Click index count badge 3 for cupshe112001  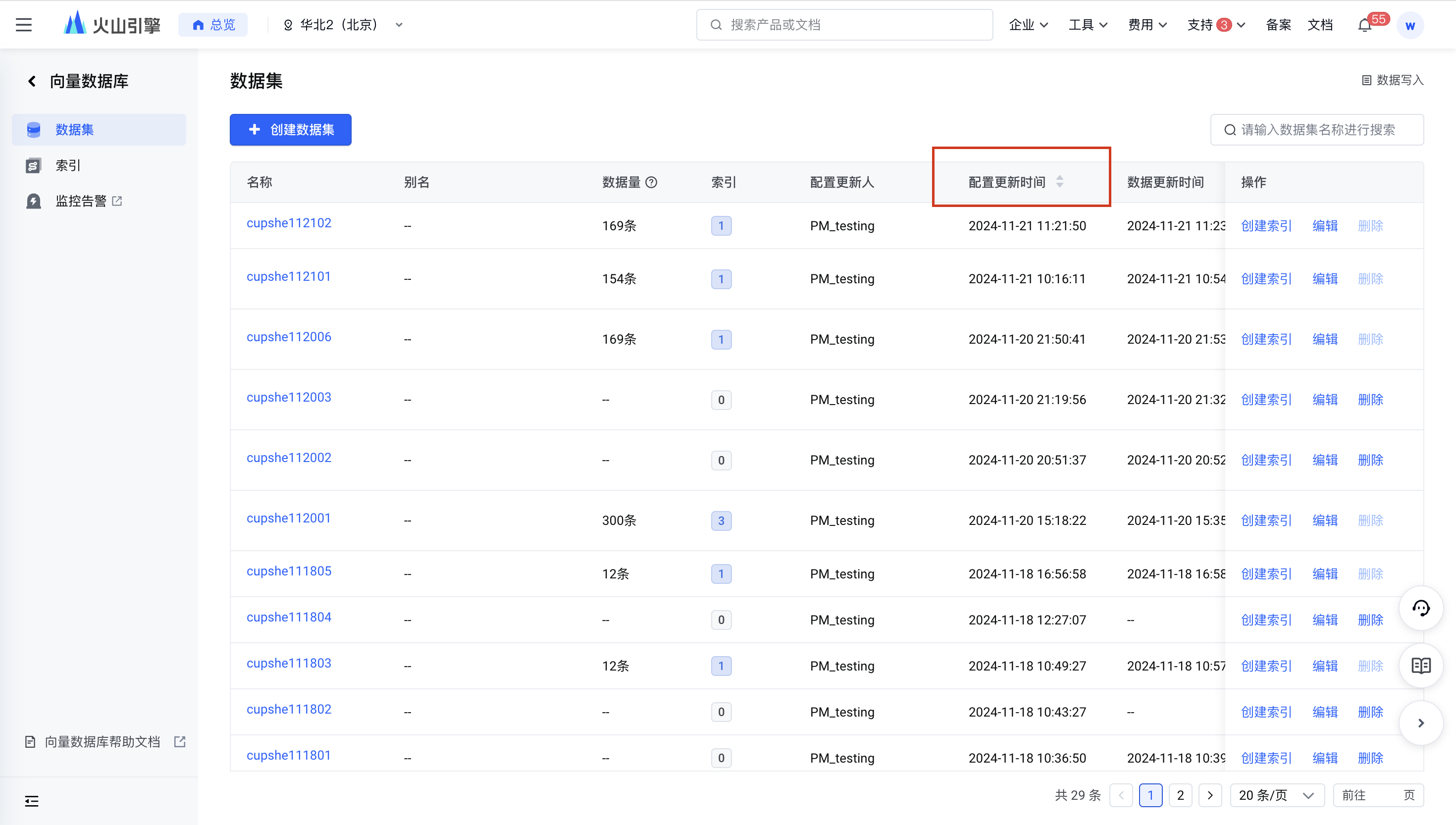click(x=721, y=520)
